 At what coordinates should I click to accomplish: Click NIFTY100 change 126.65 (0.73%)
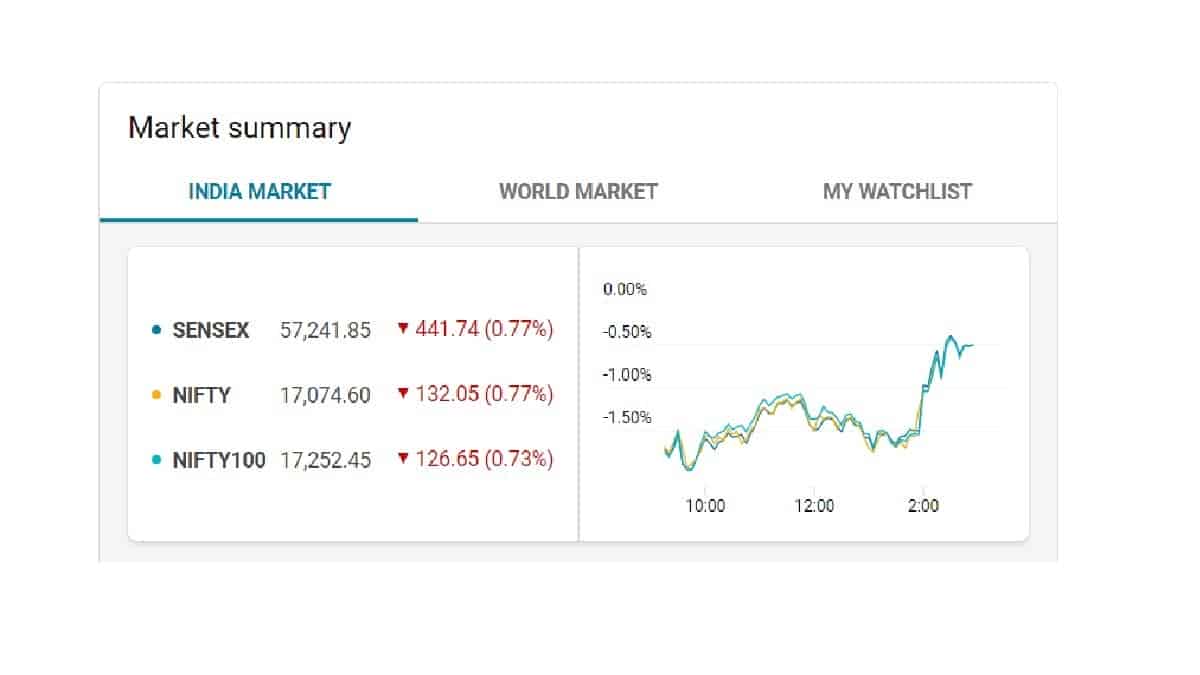click(483, 459)
